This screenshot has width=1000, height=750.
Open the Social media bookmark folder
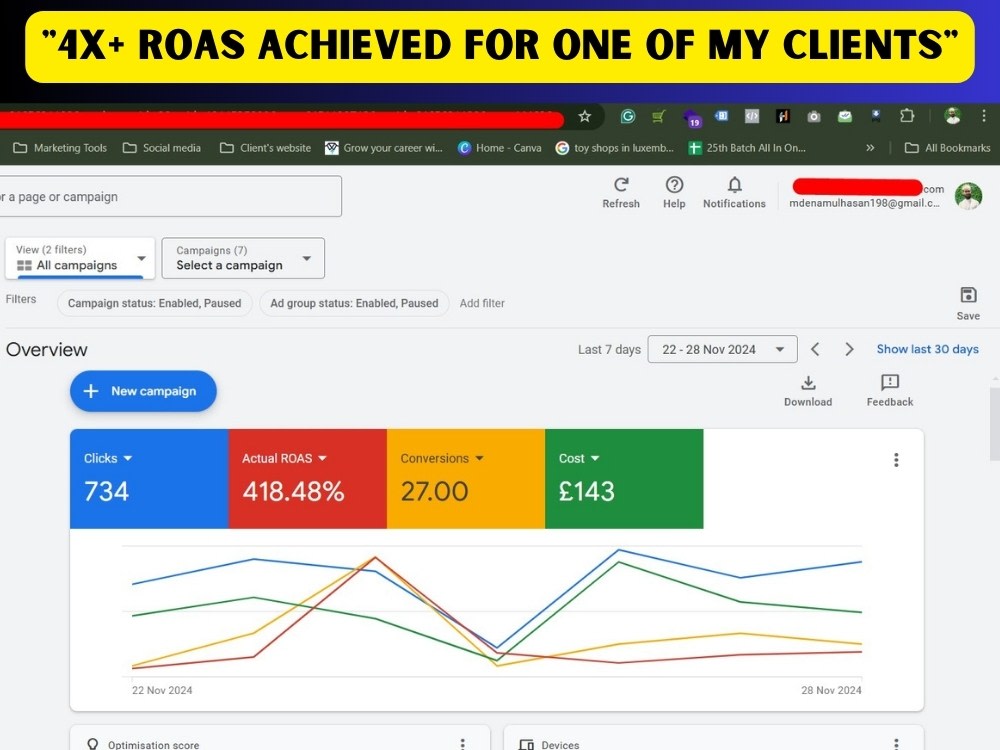(x=162, y=148)
